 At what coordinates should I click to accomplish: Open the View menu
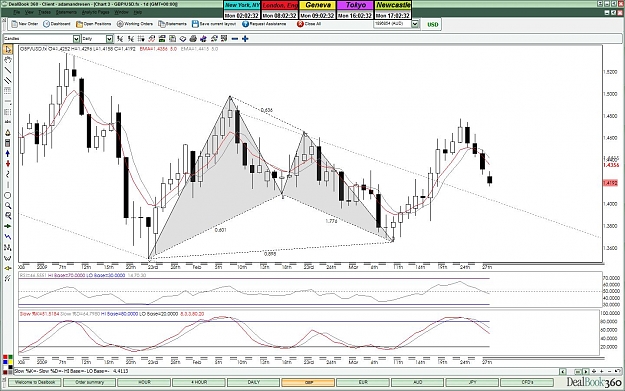[29, 12]
